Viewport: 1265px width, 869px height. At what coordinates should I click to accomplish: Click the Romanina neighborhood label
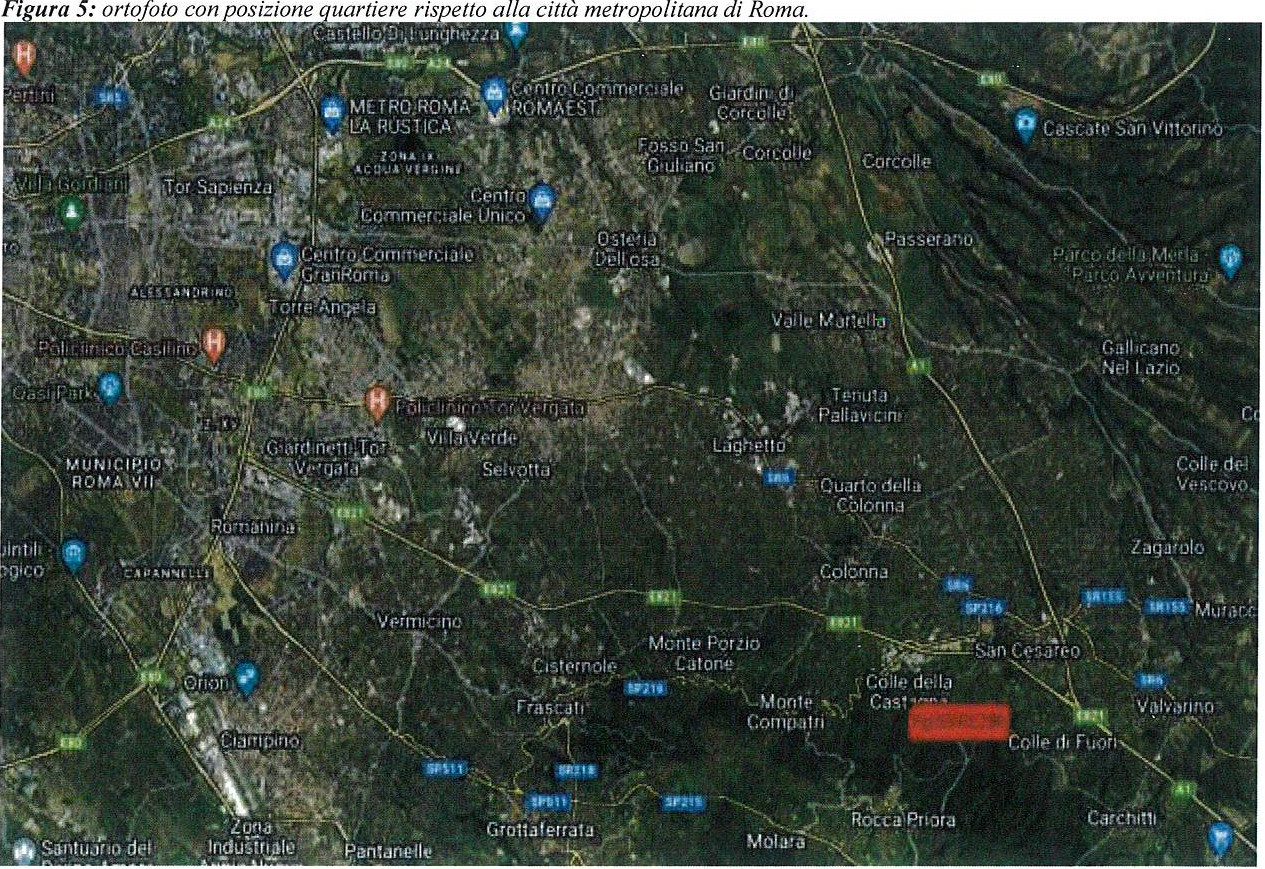pyautogui.click(x=254, y=526)
